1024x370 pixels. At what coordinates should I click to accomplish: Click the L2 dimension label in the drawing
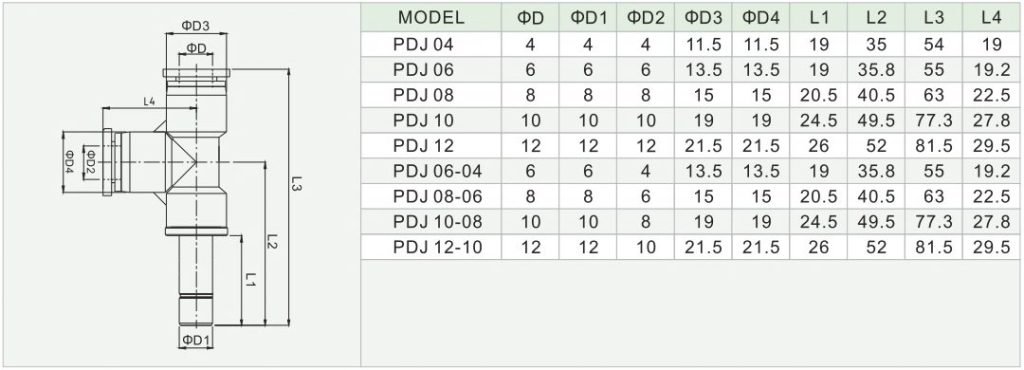[x=273, y=243]
